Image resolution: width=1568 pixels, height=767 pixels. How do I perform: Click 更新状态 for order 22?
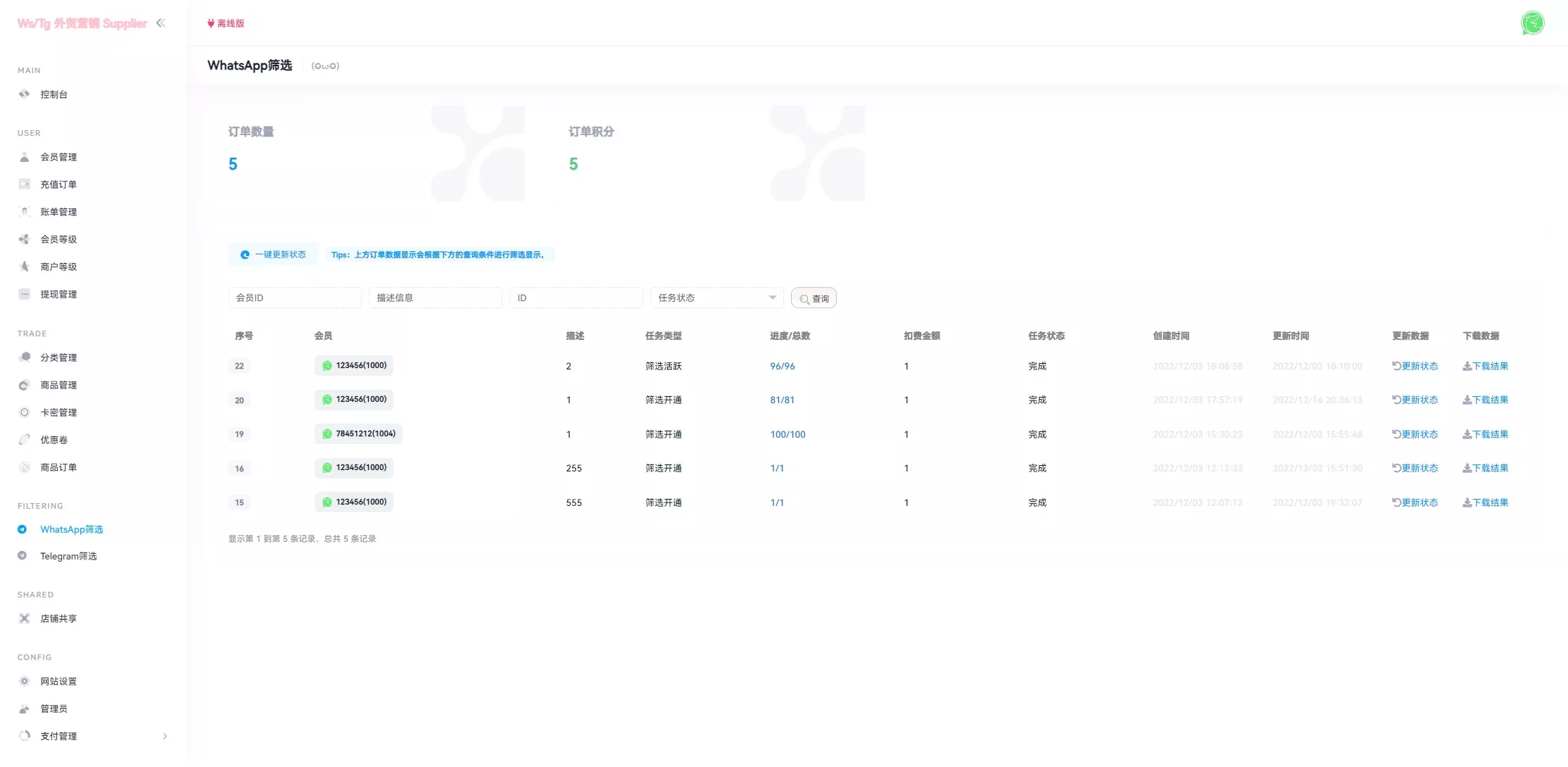[x=1415, y=366]
